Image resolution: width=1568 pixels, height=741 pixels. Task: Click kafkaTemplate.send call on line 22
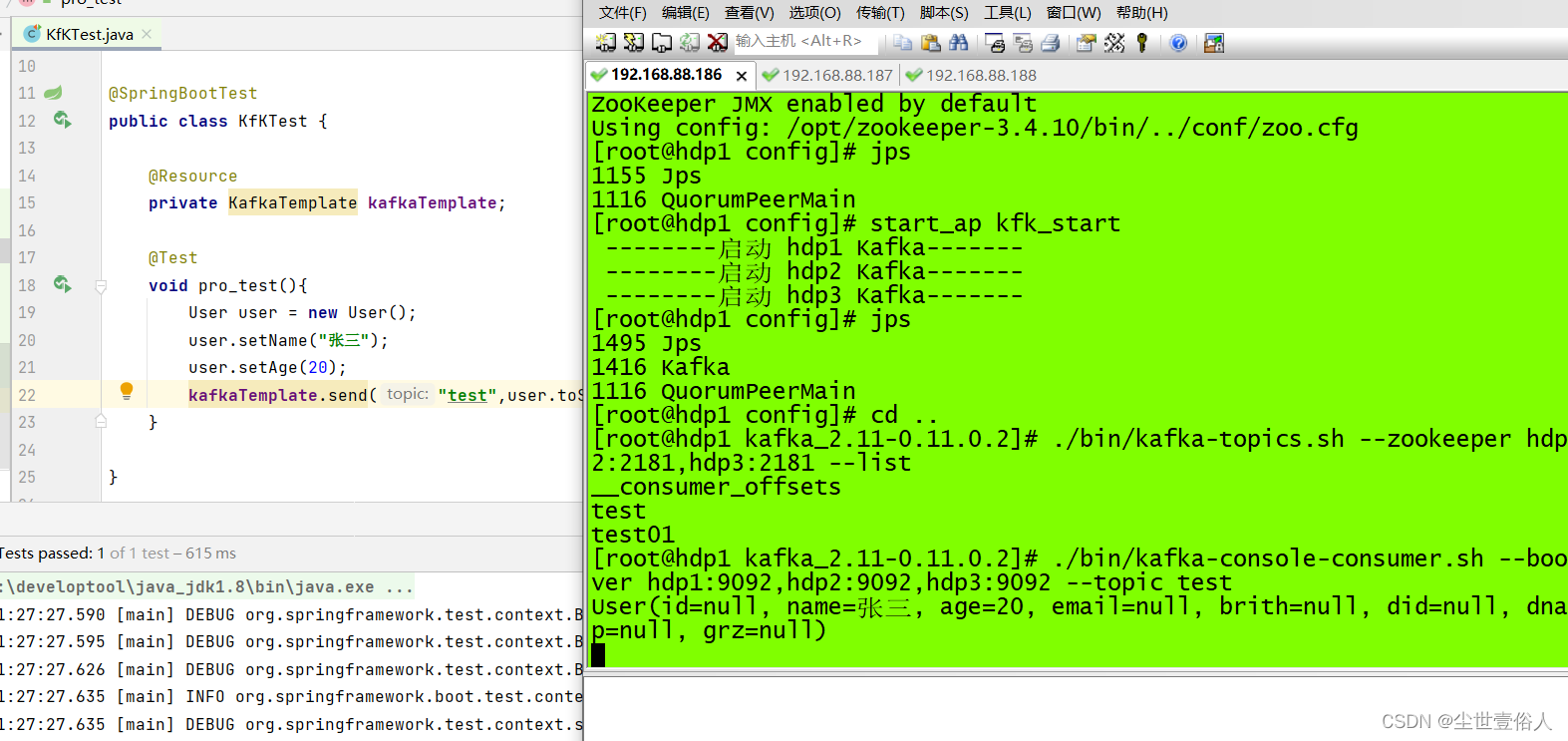click(x=277, y=395)
